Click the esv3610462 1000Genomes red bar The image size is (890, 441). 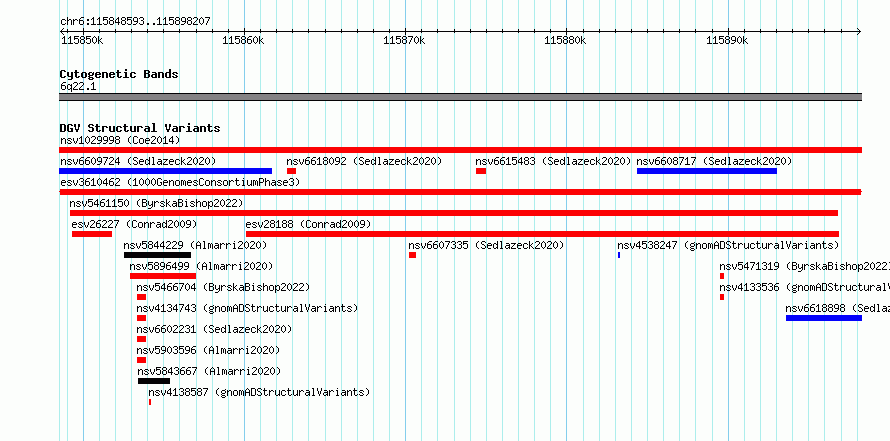tap(460, 192)
